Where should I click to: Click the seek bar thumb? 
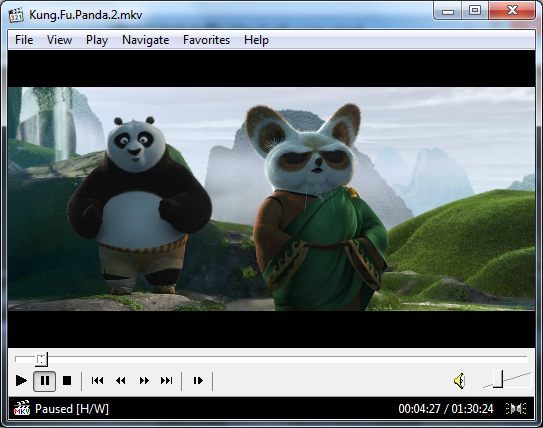(42, 359)
